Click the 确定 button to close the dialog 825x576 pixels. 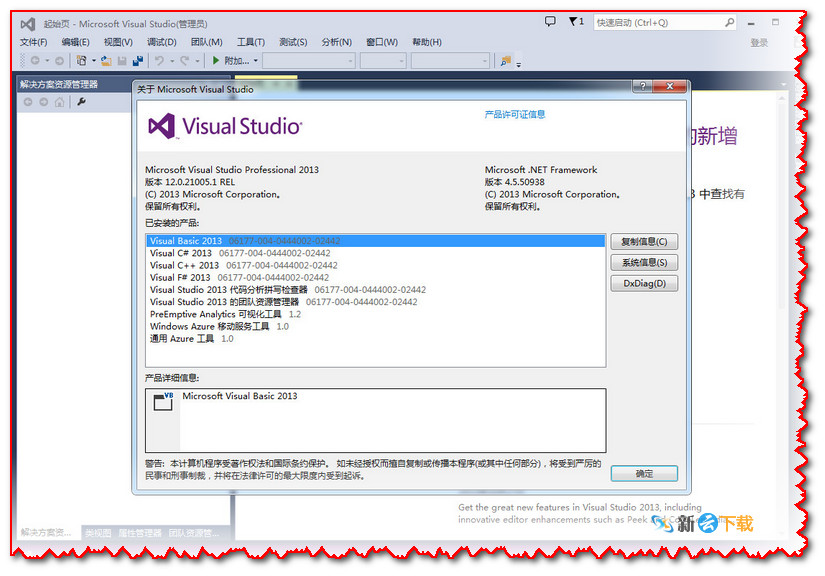[644, 473]
